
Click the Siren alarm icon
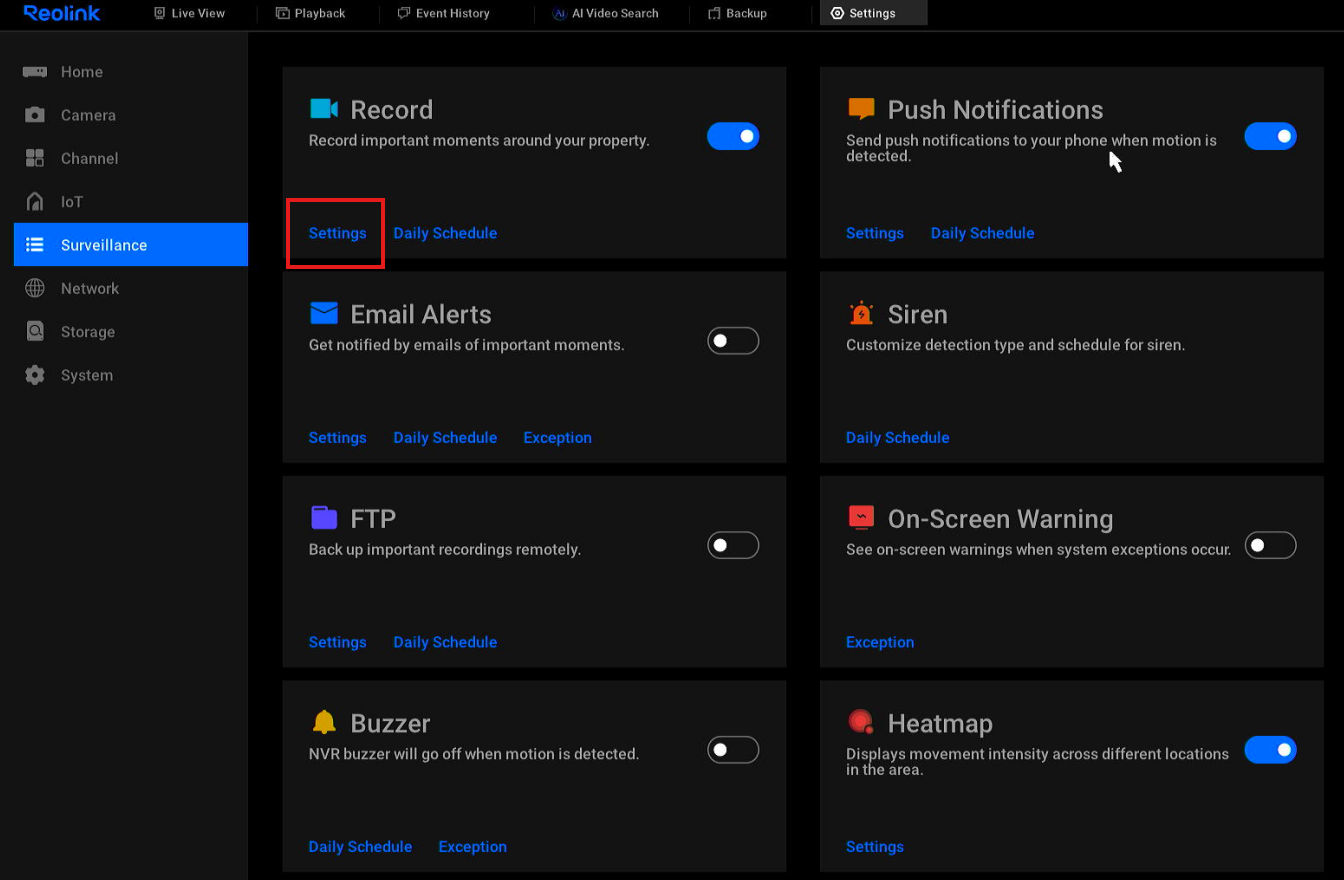tap(860, 314)
